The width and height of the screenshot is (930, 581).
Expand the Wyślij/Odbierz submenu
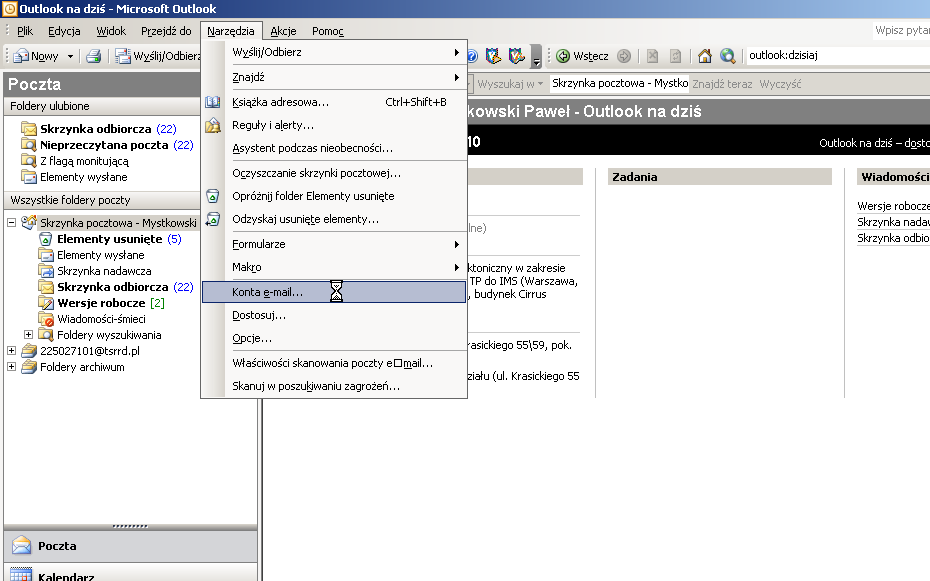(x=334, y=52)
